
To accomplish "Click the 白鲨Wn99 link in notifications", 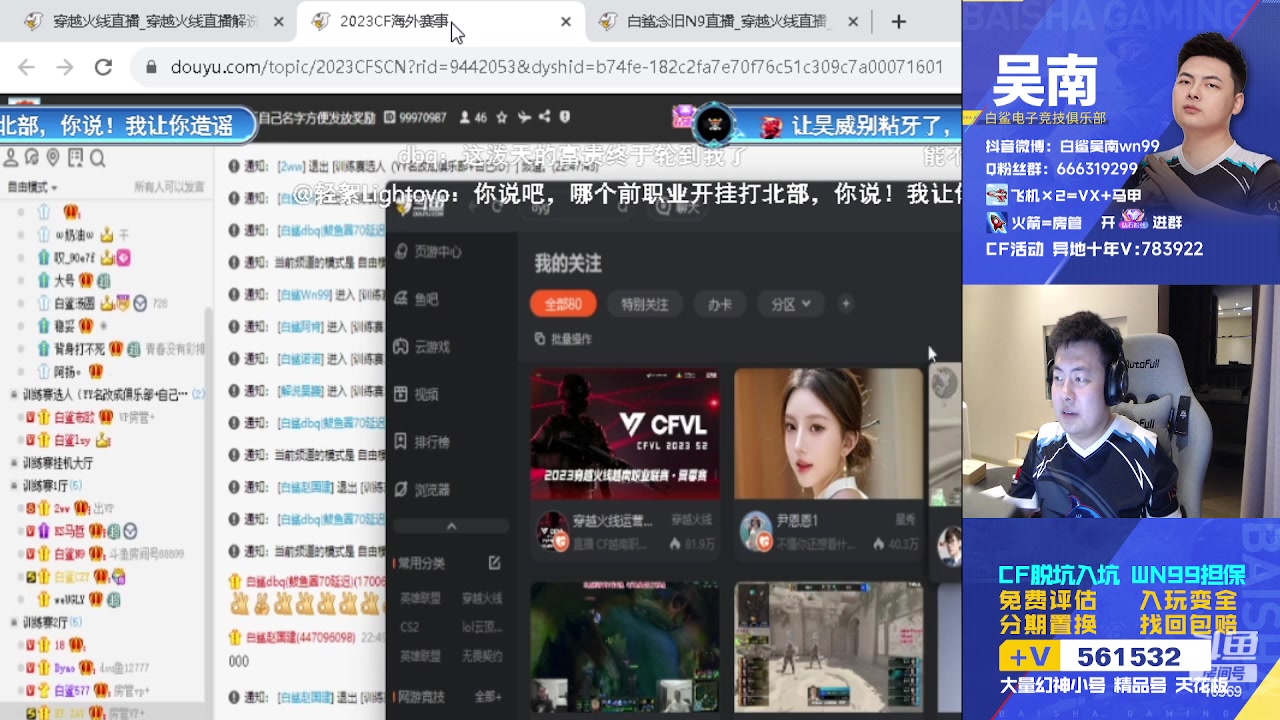I will pyautogui.click(x=305, y=295).
